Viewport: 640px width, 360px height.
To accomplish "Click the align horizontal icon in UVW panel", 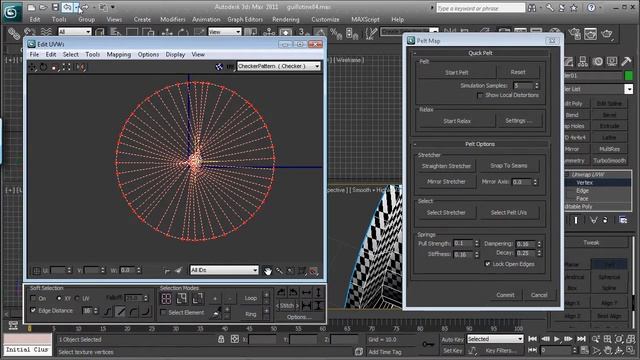I will (306, 293).
